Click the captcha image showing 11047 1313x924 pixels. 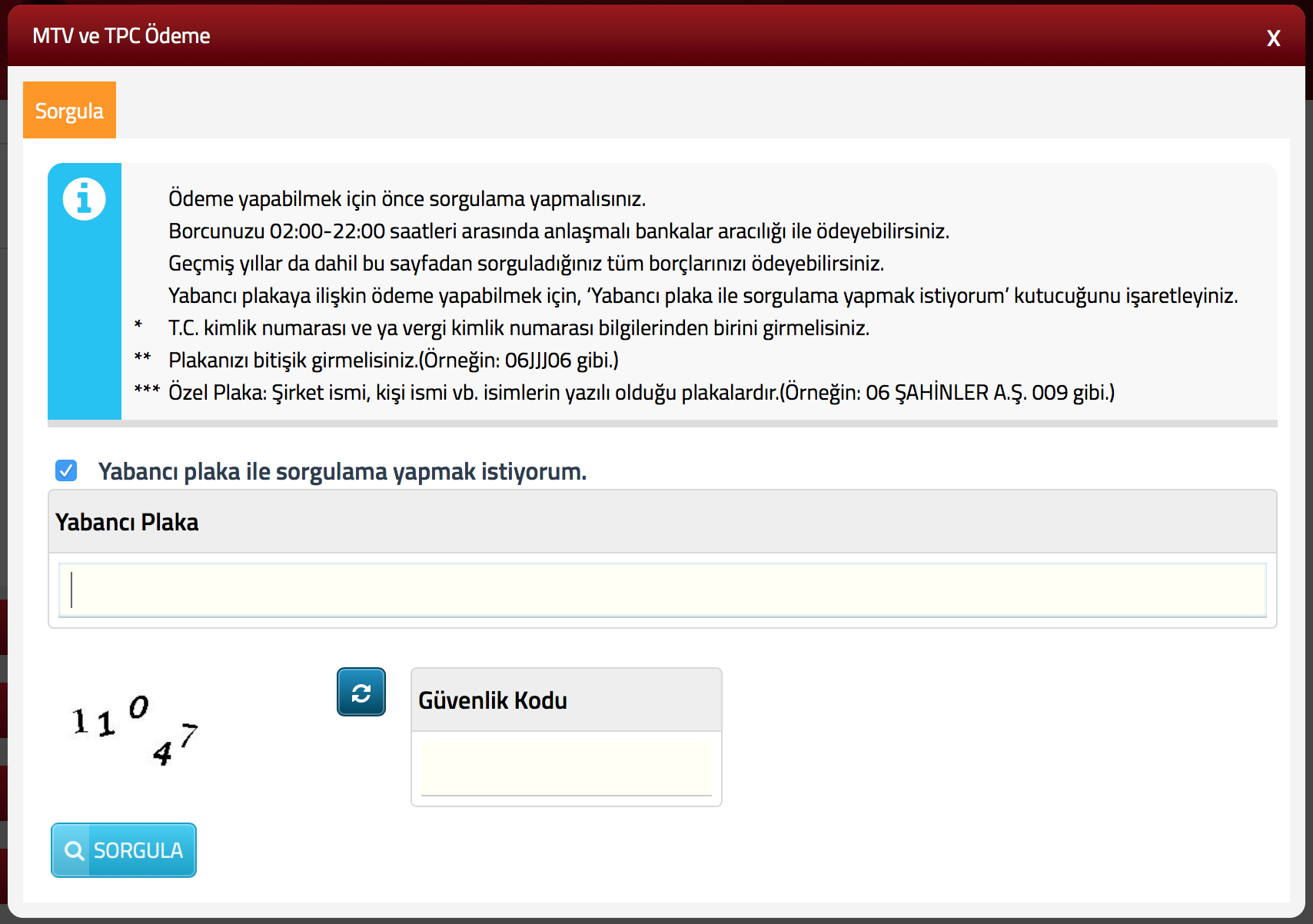(x=135, y=726)
